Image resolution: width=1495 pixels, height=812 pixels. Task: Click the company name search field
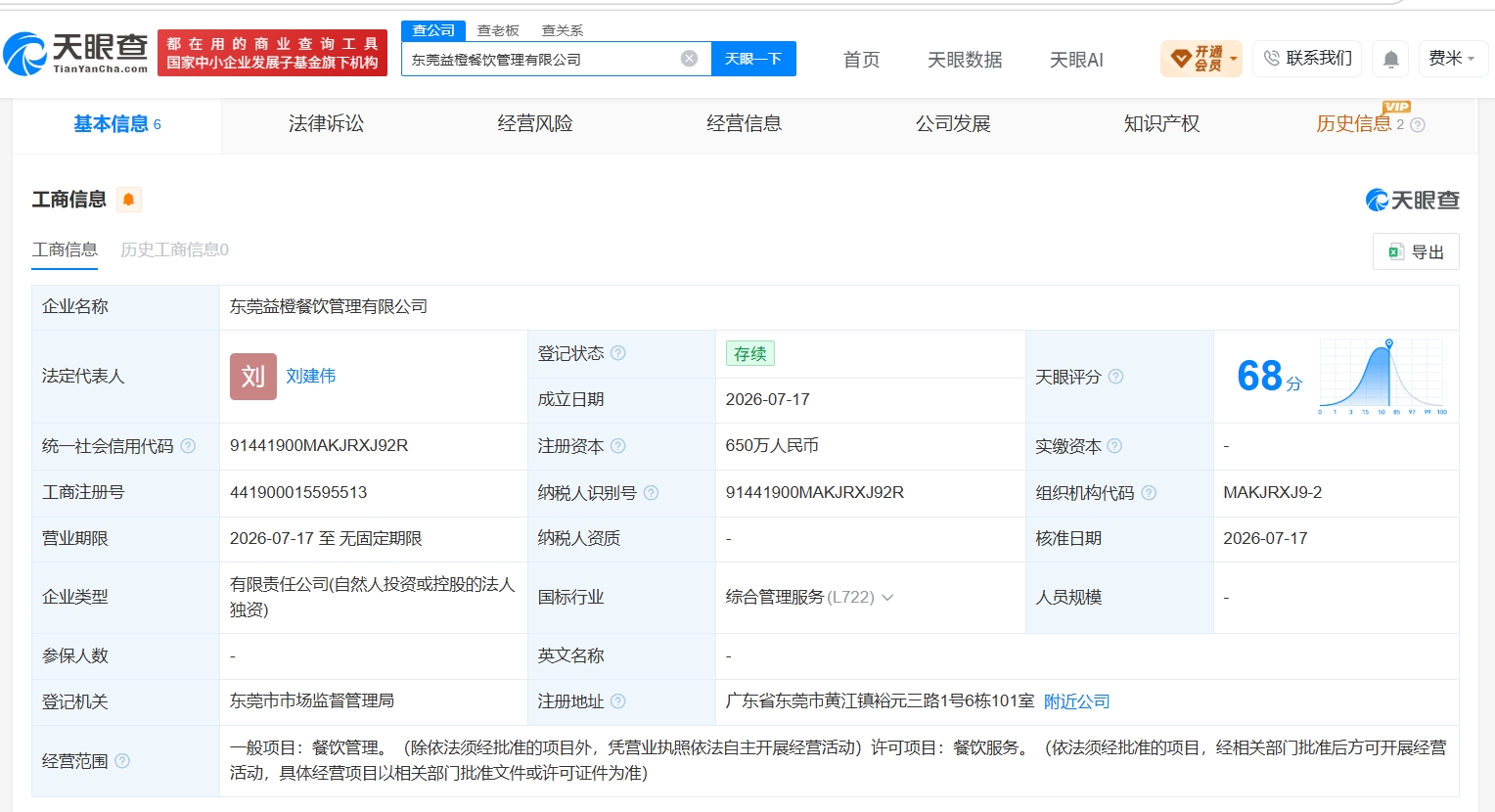542,59
